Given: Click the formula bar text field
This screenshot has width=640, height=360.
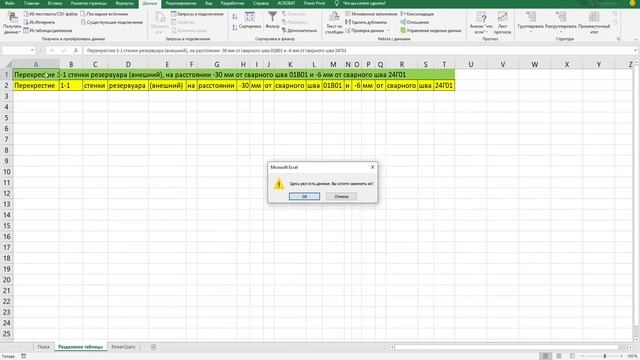Looking at the screenshot, I should 358,51.
